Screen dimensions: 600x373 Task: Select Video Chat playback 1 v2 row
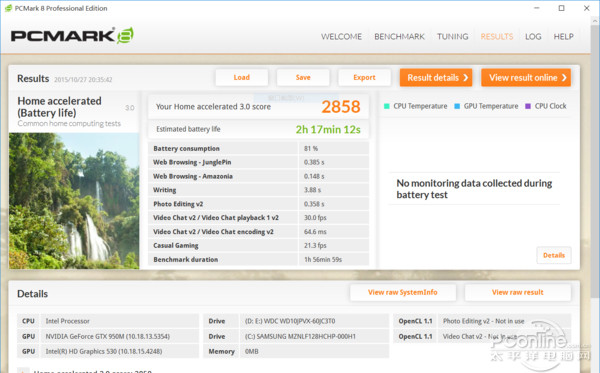[258, 218]
